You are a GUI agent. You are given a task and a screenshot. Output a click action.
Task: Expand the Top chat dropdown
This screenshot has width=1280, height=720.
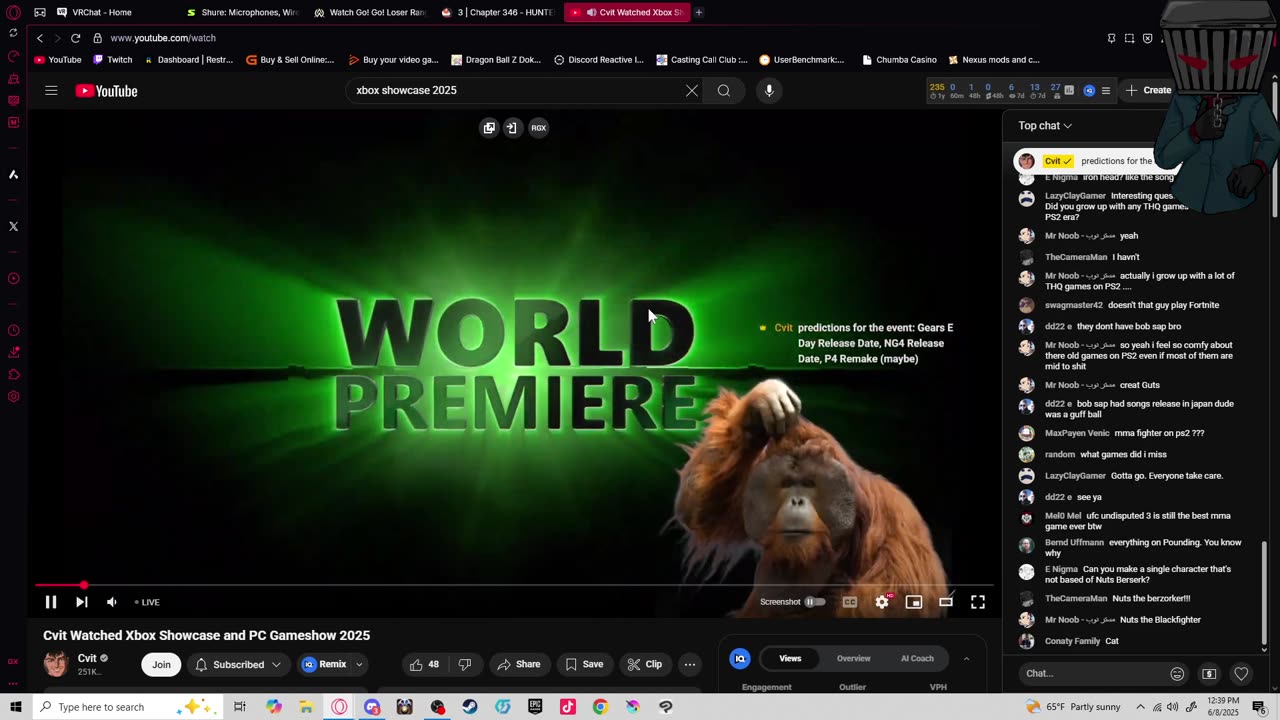pyautogui.click(x=1045, y=126)
